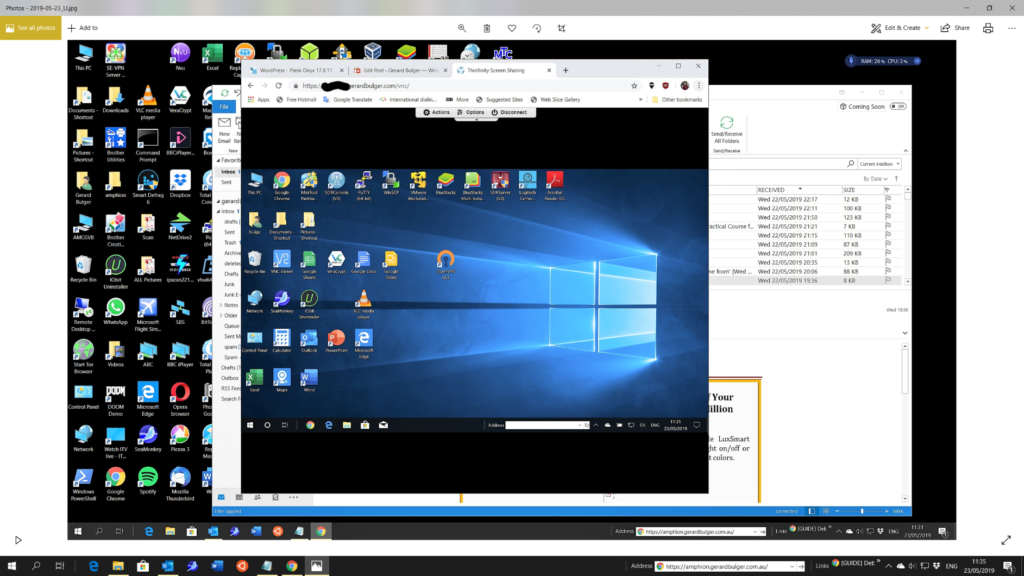Open Current Mailbox dropdown in pictured Outlook
1024x576 pixels.
click(x=879, y=164)
